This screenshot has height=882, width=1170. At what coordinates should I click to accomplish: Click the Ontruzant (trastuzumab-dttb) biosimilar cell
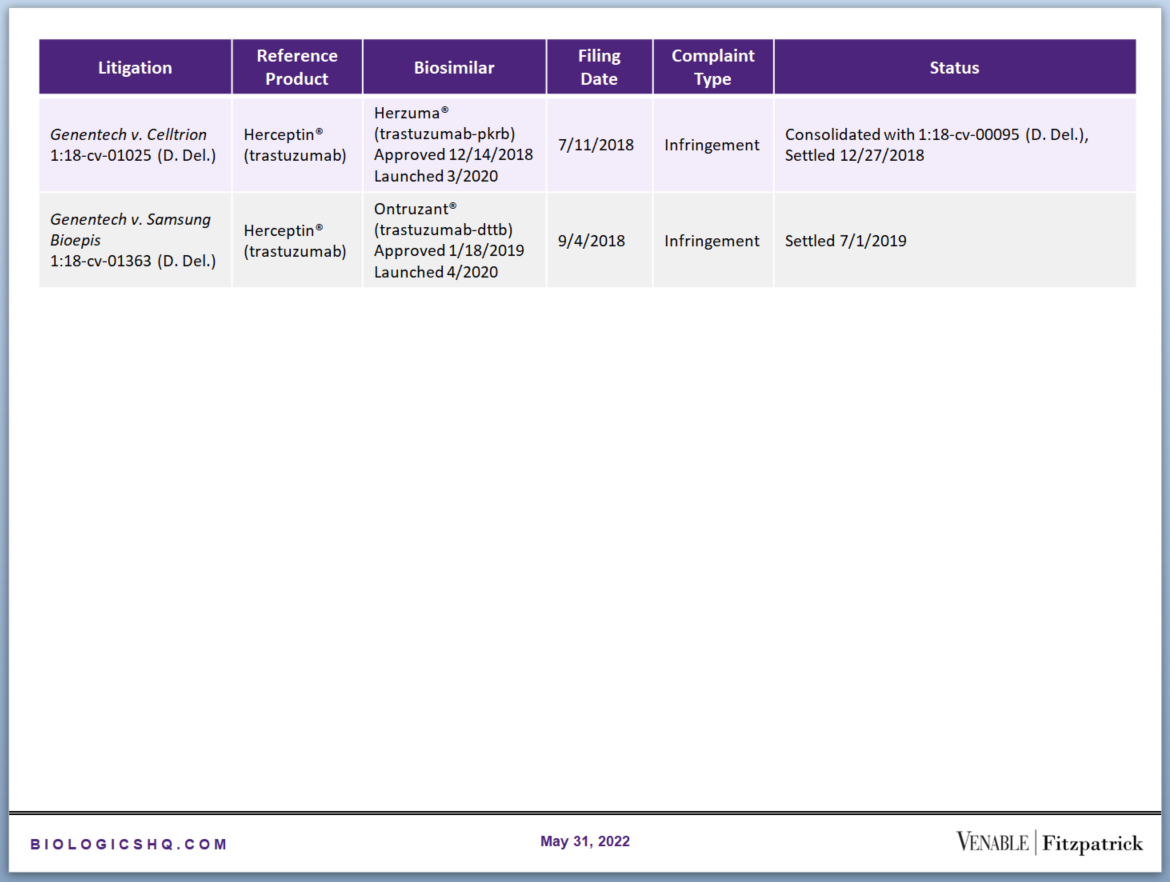pos(454,240)
